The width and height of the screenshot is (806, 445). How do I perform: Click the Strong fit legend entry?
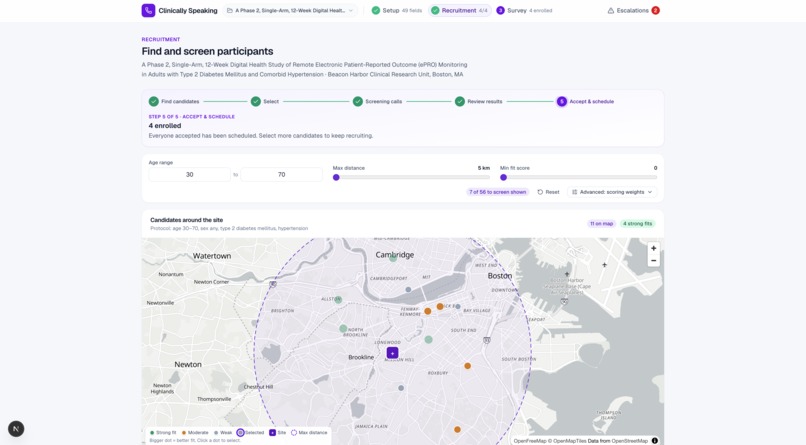(x=163, y=433)
